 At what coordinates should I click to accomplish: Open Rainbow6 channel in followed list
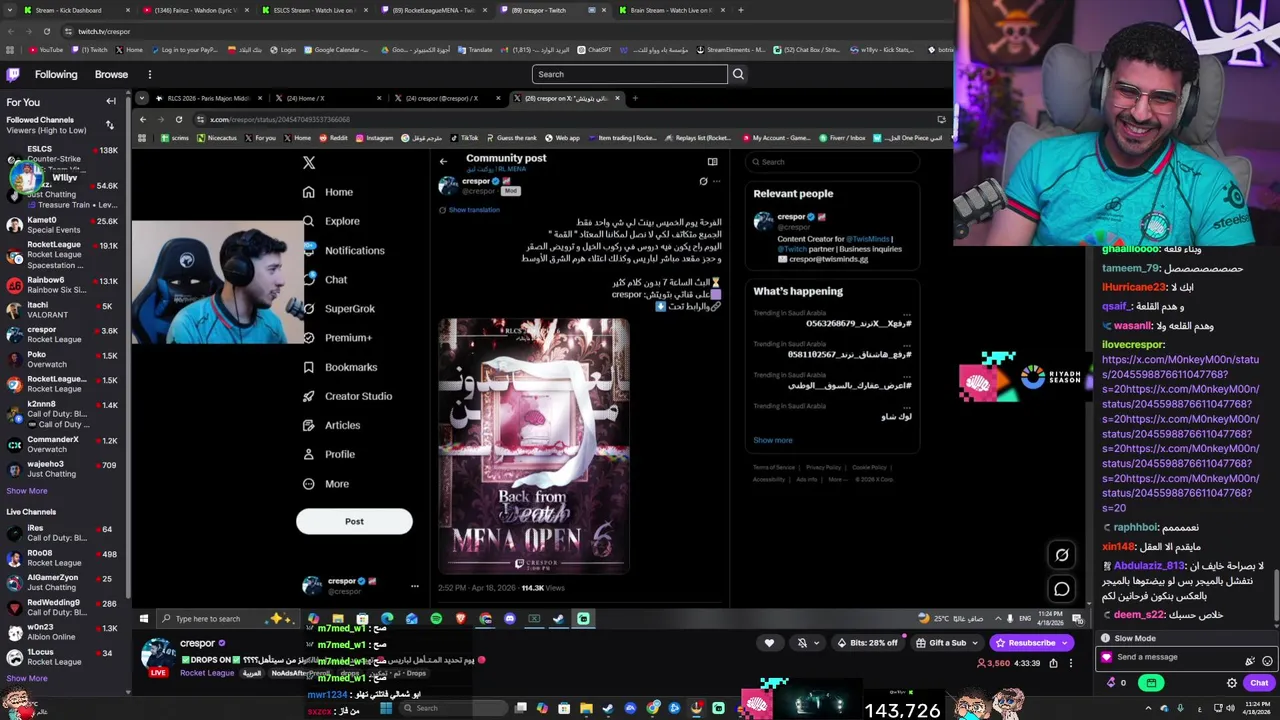(65, 285)
